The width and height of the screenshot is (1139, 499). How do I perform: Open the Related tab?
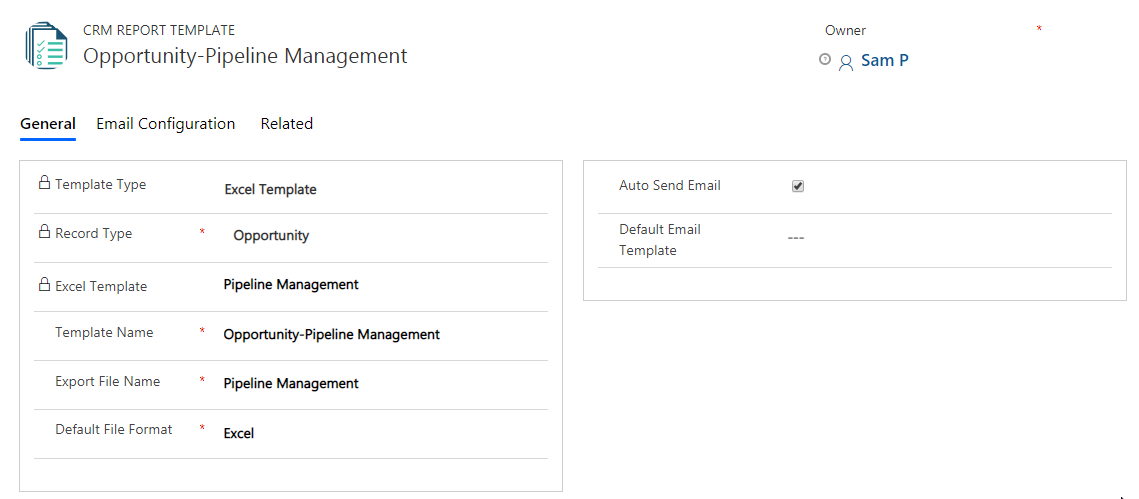coord(287,123)
